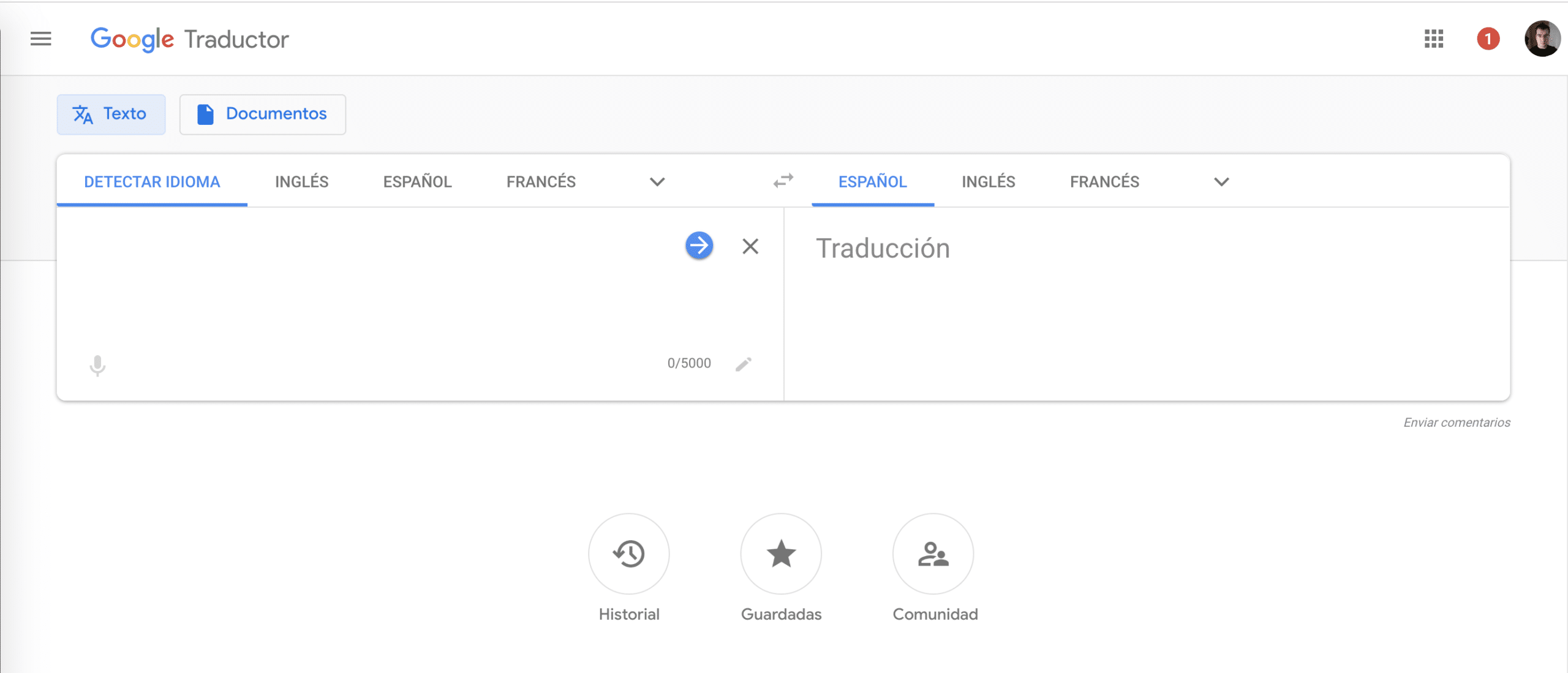Expand more source languages chevron
This screenshot has width=1568, height=673.
[x=657, y=182]
